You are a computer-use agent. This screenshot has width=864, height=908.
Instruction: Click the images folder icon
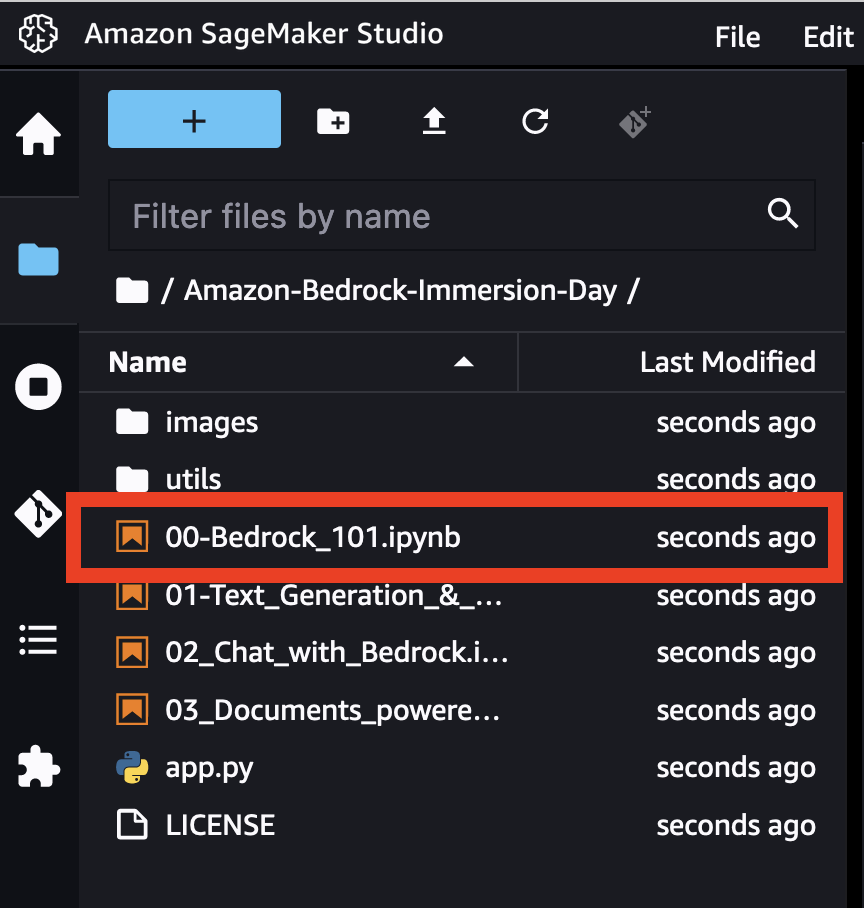(132, 421)
